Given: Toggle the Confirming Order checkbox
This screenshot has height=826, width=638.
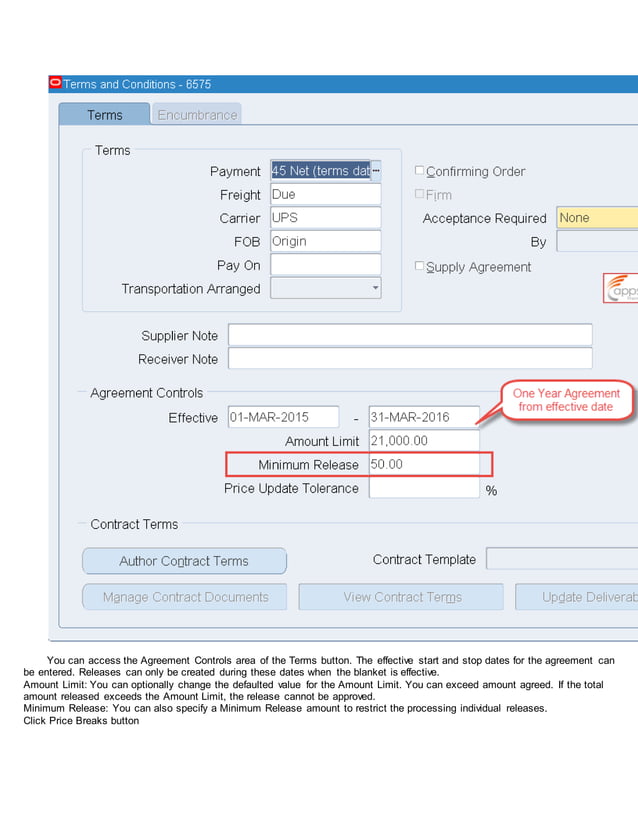Looking at the screenshot, I should (x=419, y=170).
